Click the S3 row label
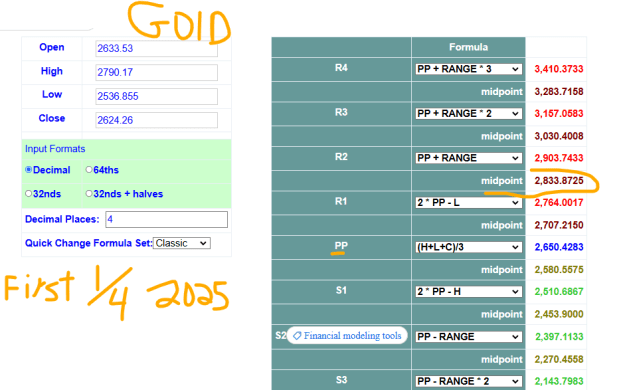The width and height of the screenshot is (625, 390). 341,380
